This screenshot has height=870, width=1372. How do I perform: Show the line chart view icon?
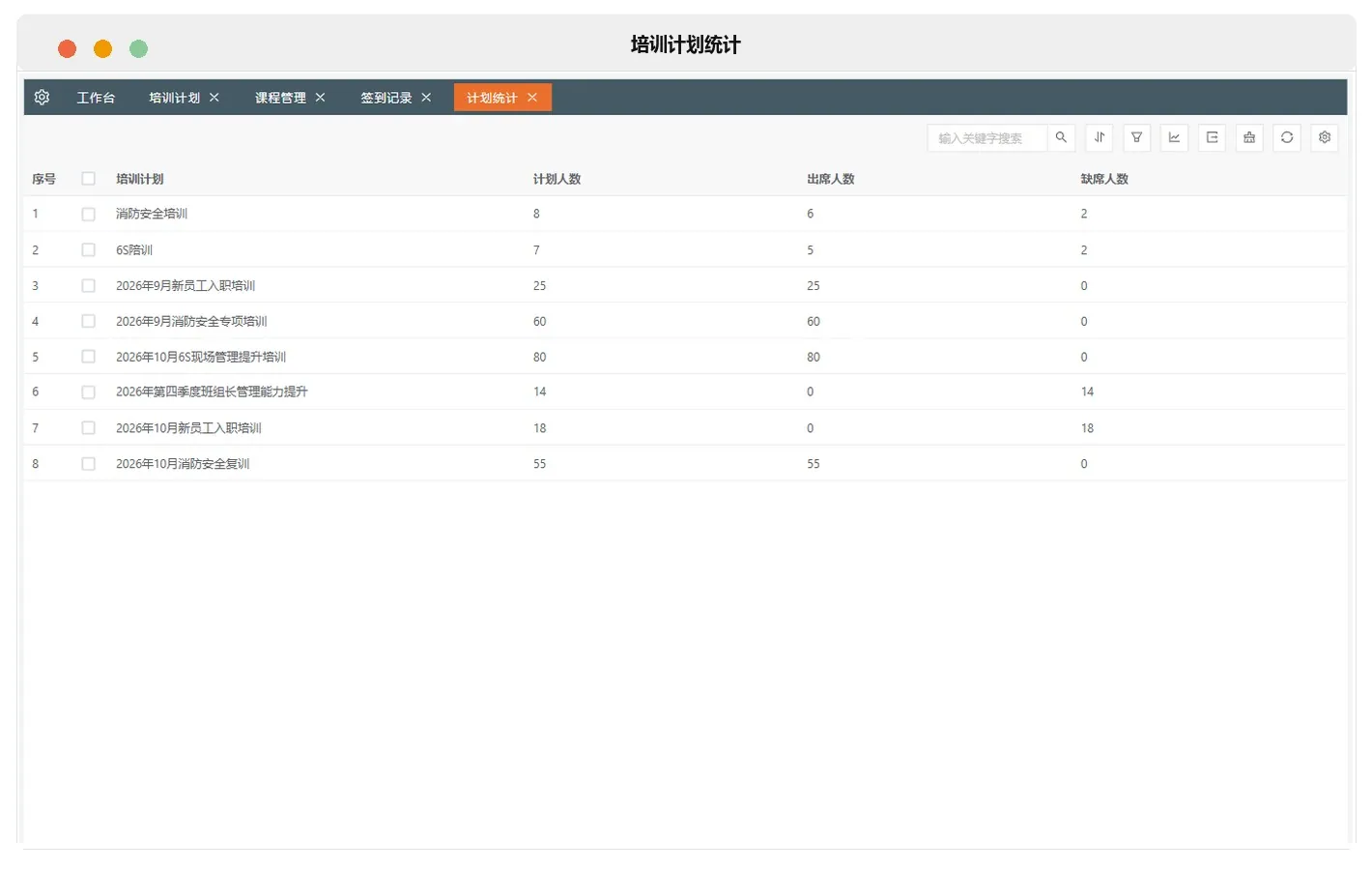pyautogui.click(x=1174, y=137)
